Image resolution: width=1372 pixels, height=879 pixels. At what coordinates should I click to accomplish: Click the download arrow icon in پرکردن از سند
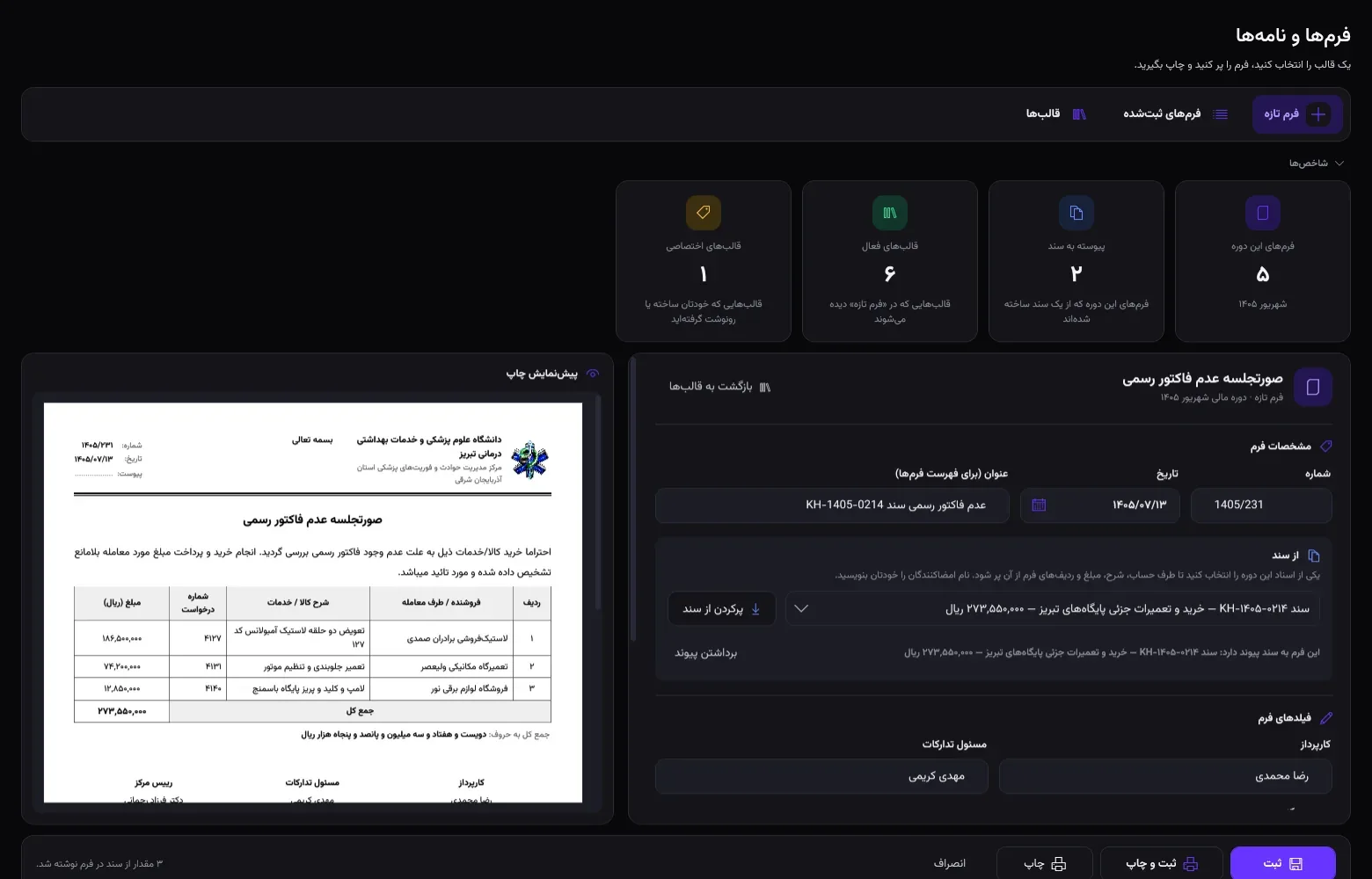click(x=755, y=609)
